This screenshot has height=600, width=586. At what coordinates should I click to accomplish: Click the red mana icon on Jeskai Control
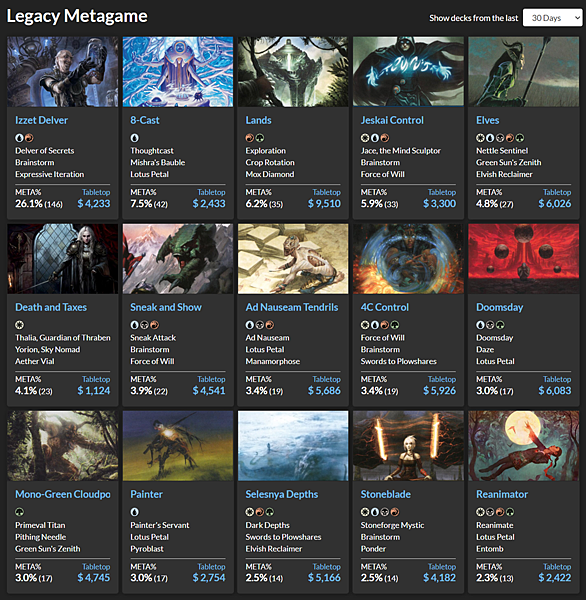pos(385,138)
